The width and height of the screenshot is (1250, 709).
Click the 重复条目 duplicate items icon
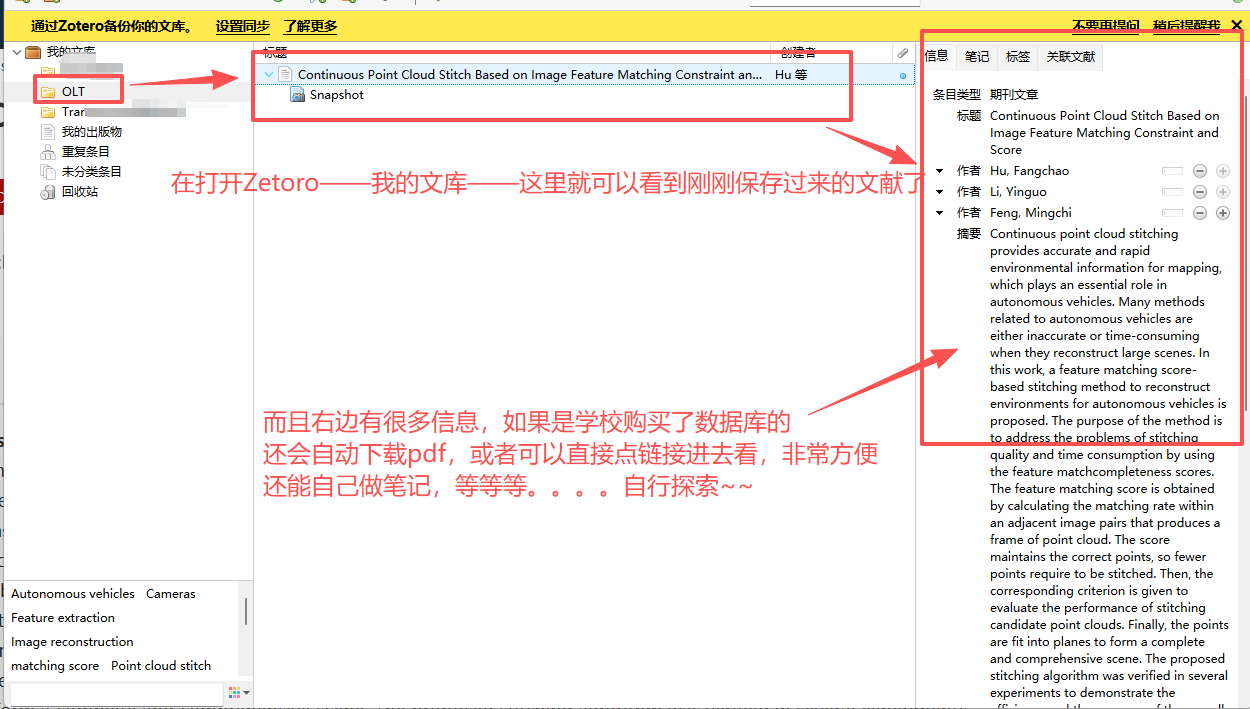click(x=48, y=151)
